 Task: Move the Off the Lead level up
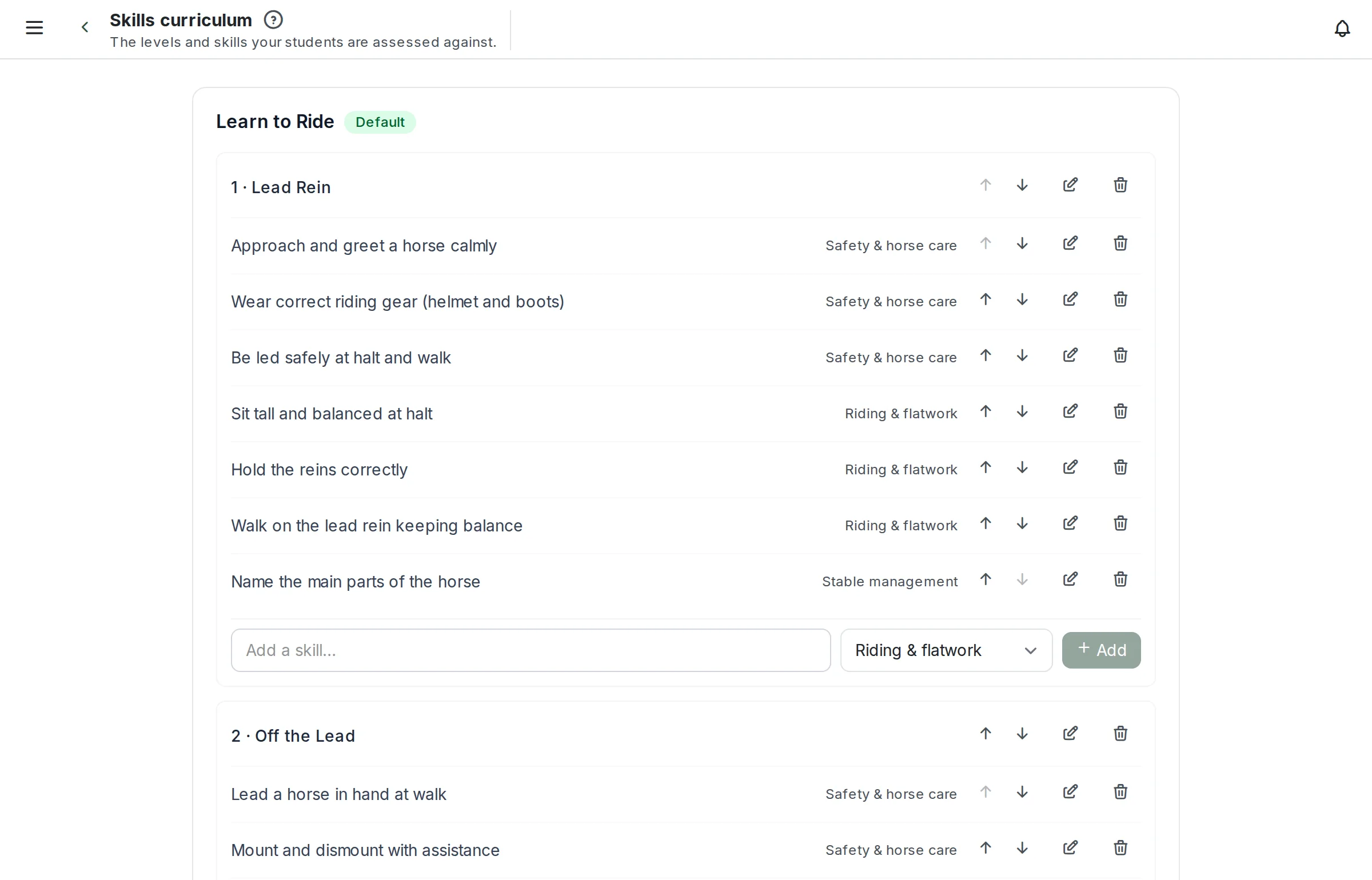986,734
